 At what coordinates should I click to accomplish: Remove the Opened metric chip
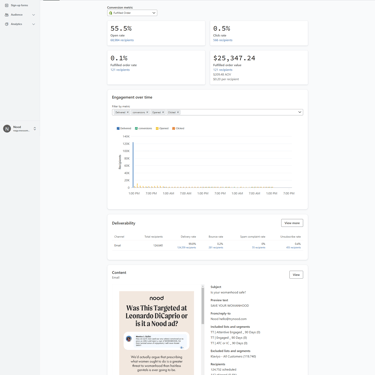tap(163, 112)
